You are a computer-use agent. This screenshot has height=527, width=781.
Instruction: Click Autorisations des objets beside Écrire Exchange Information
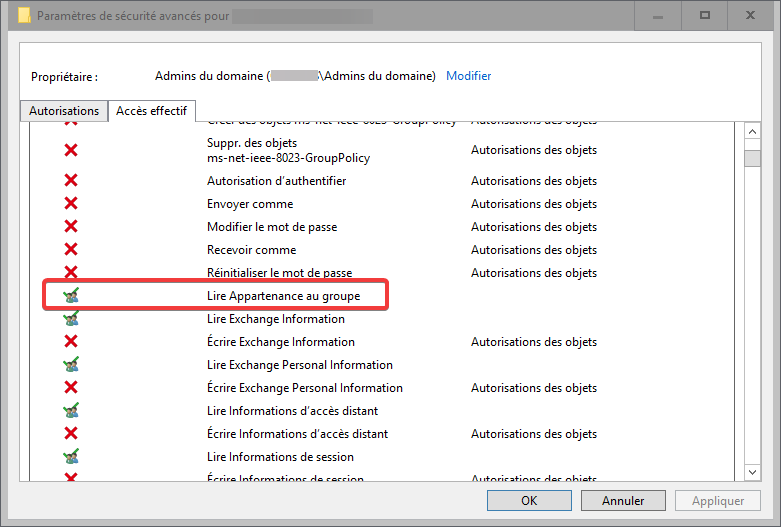click(533, 342)
